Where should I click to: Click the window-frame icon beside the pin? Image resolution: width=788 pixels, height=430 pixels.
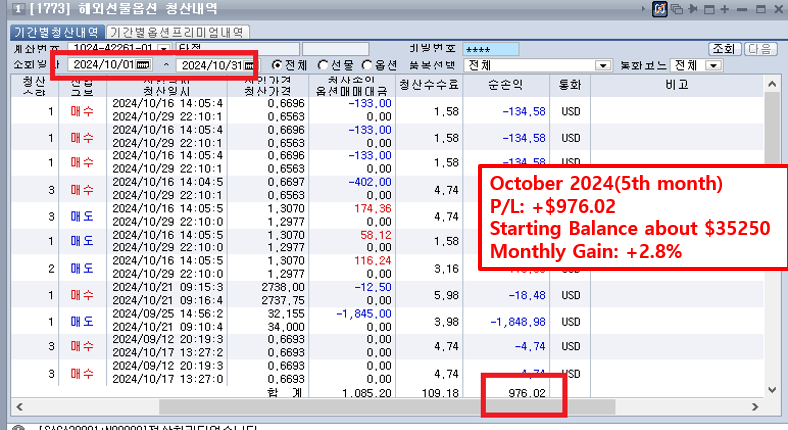click(708, 9)
